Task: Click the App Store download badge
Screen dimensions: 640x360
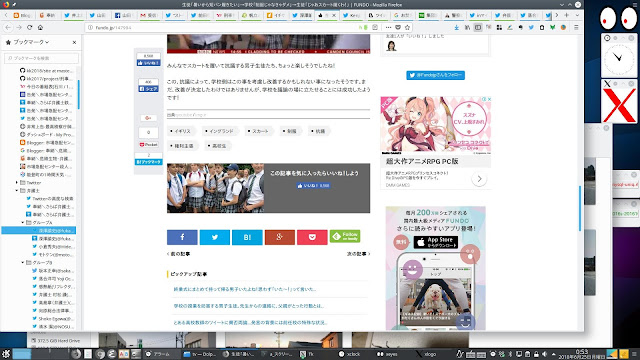Action: 436,242
